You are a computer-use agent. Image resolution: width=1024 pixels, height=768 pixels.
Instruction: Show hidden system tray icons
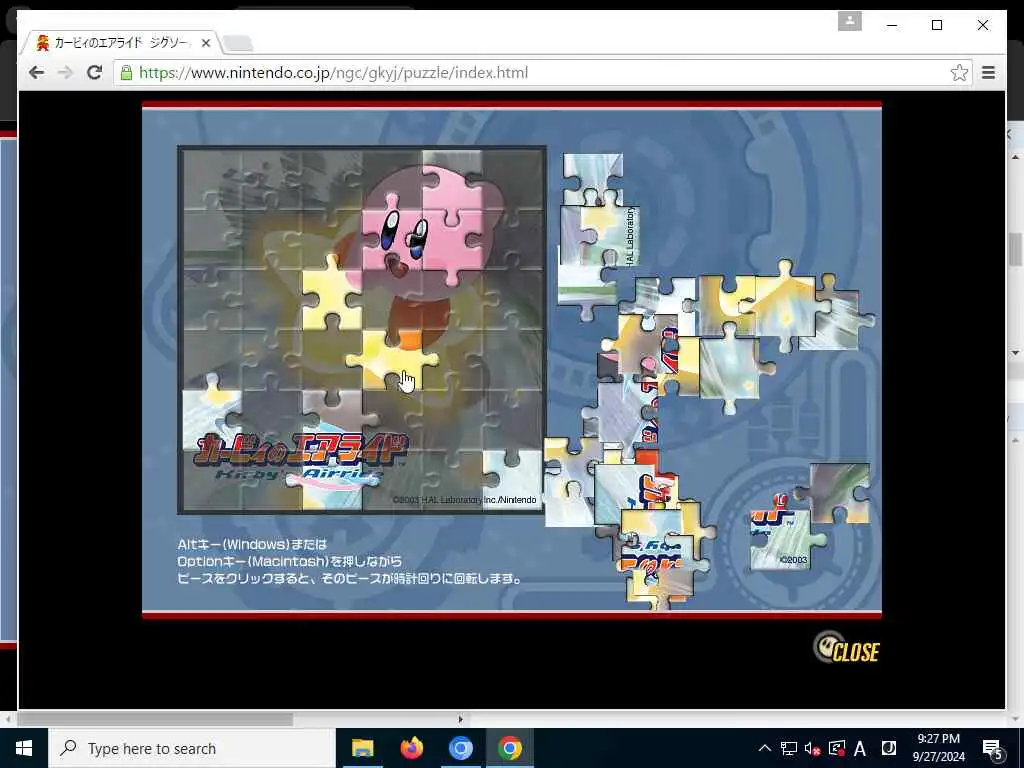click(x=764, y=748)
